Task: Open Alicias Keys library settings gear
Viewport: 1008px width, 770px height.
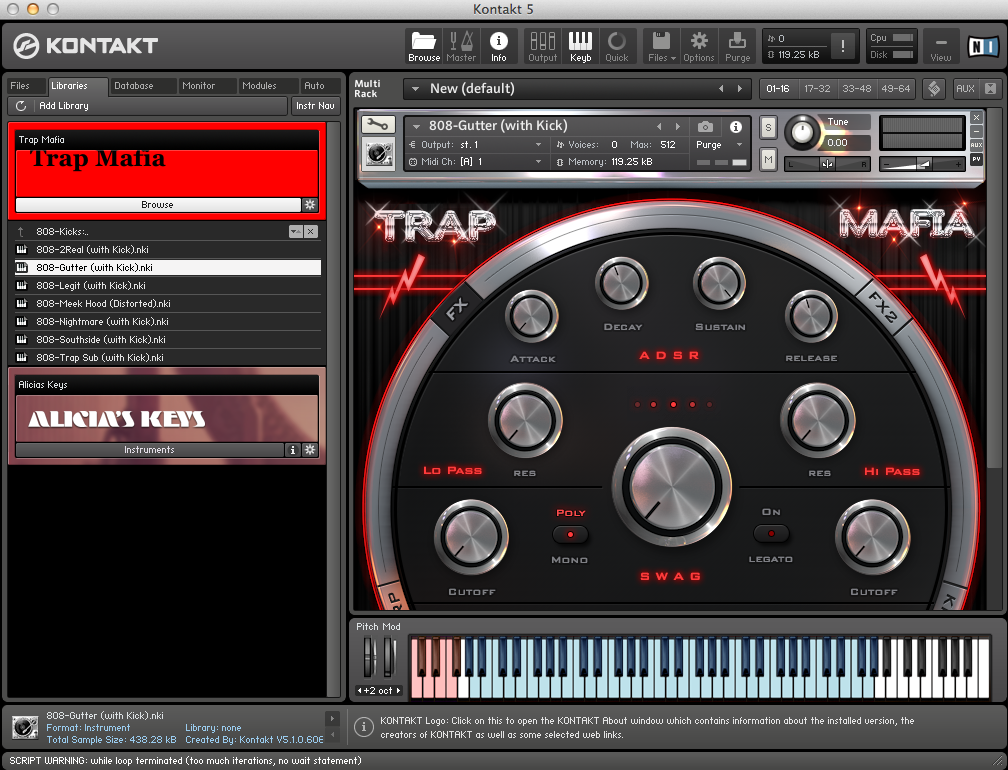Action: [310, 450]
